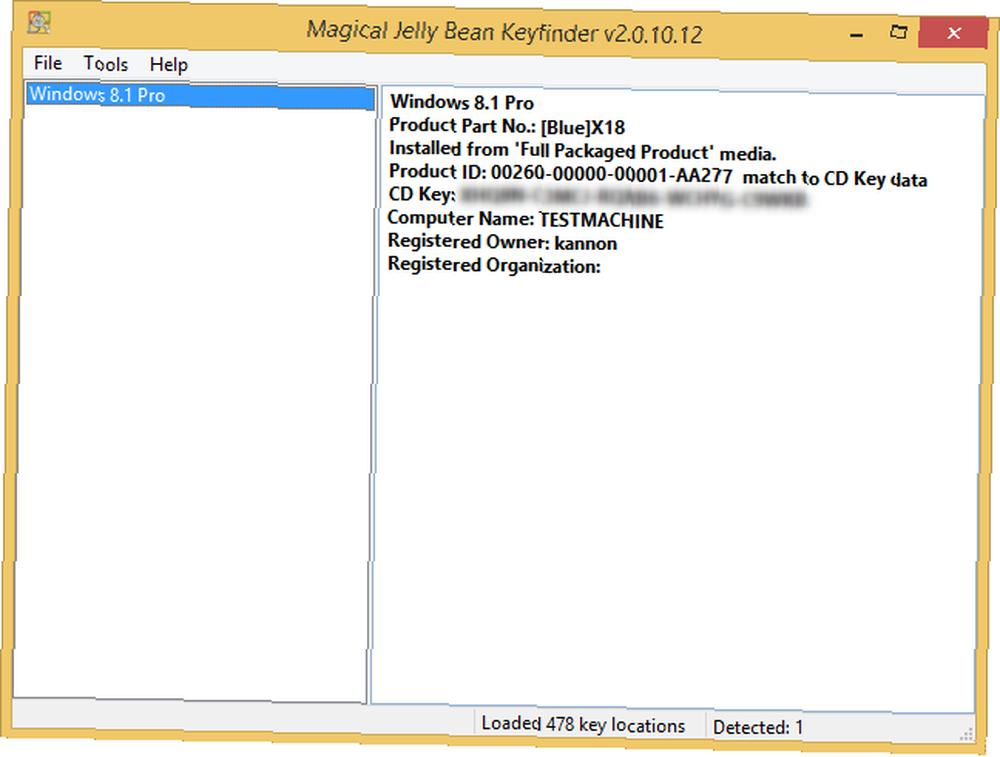Click the Registered Organization line
Image resolution: width=1000 pixels, height=757 pixels.
[x=494, y=265]
